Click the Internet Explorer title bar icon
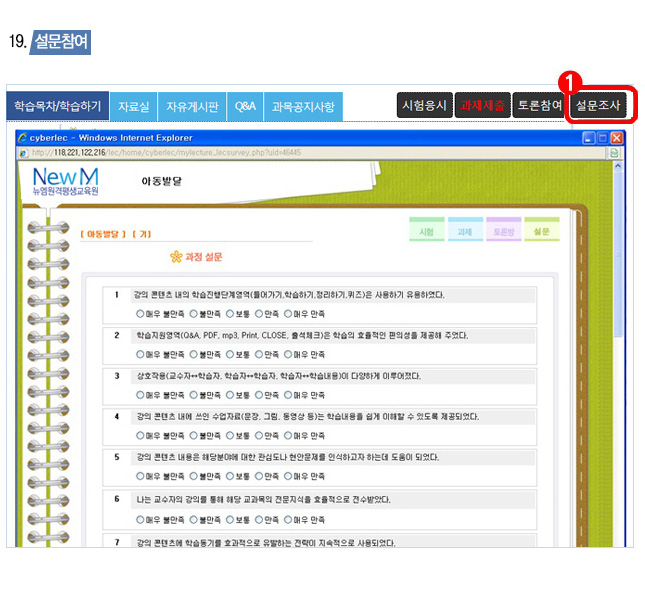The image size is (645, 590). (23, 137)
